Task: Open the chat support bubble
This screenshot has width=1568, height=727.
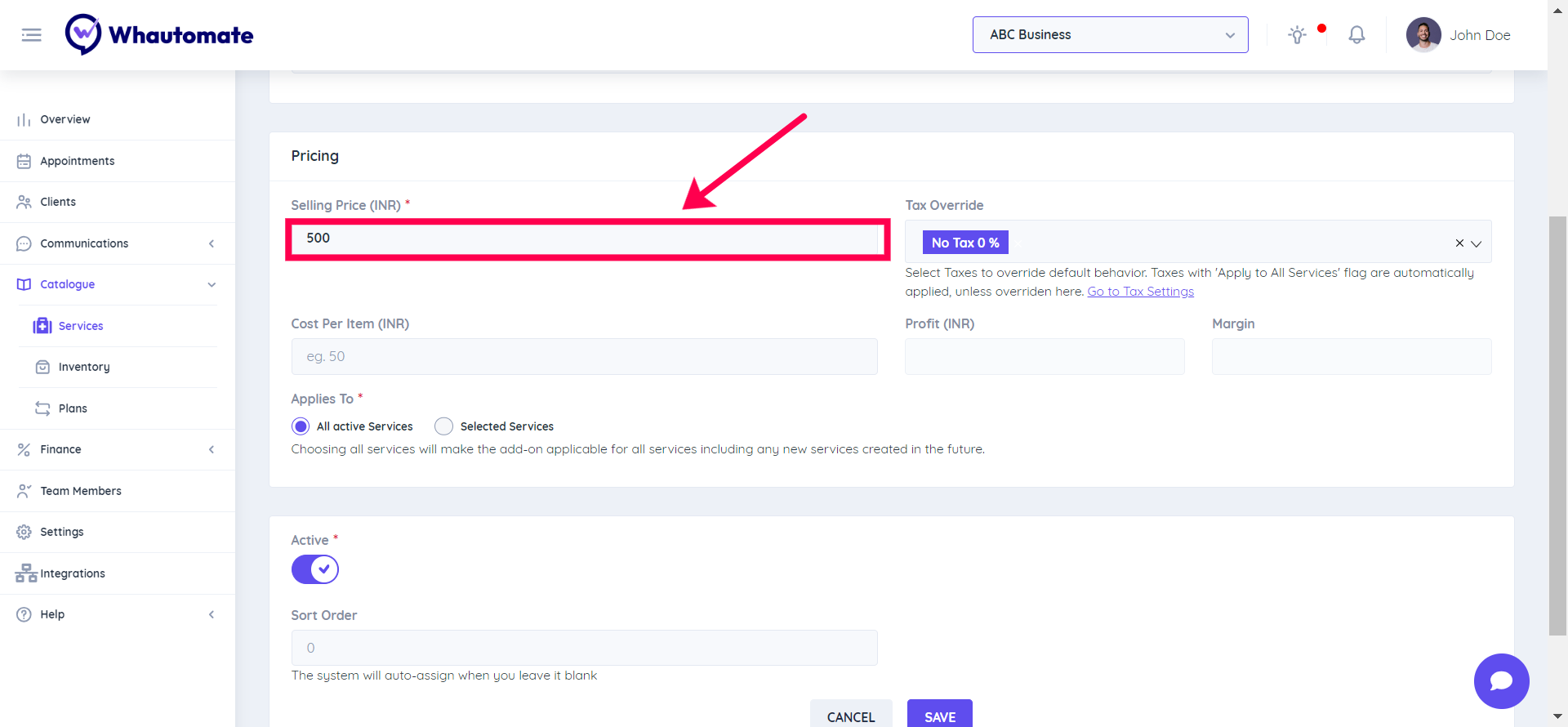Action: point(1501,681)
